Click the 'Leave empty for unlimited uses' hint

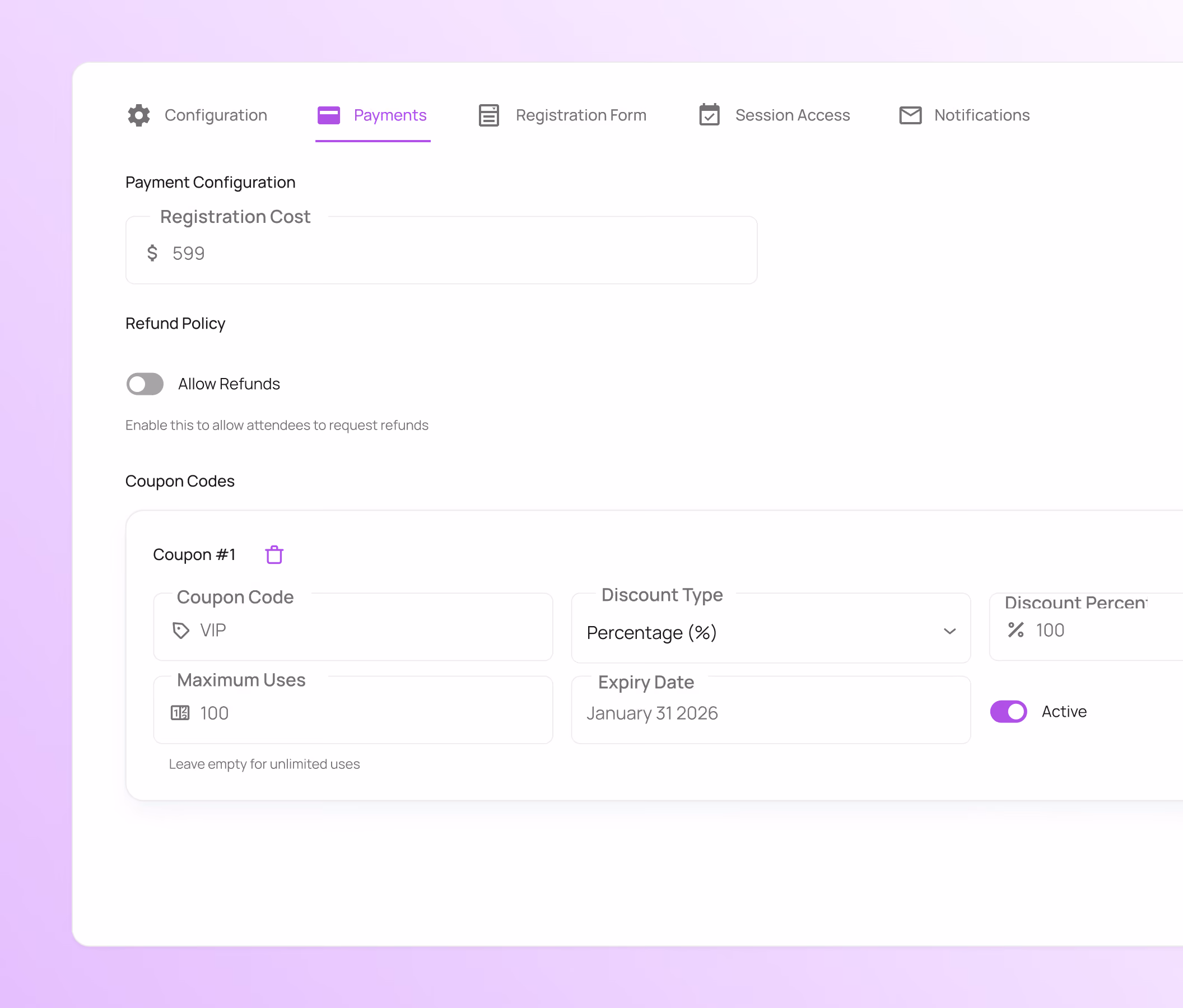pyautogui.click(x=264, y=764)
